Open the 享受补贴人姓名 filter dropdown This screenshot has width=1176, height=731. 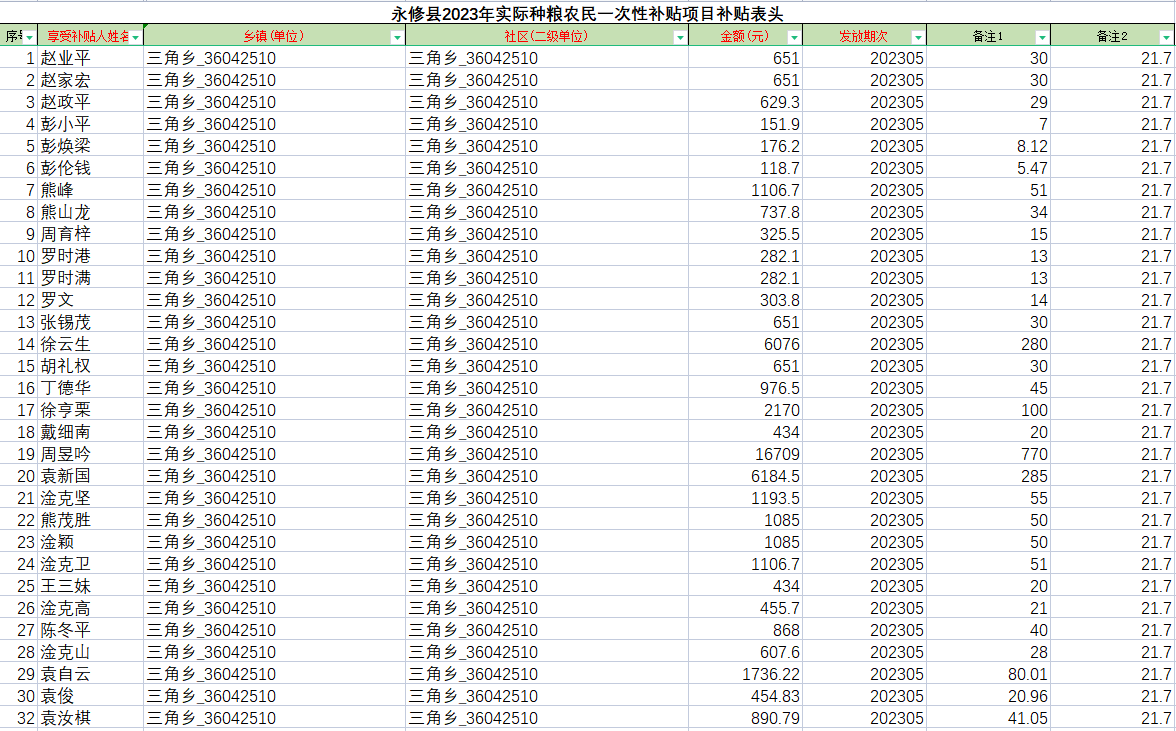point(136,37)
